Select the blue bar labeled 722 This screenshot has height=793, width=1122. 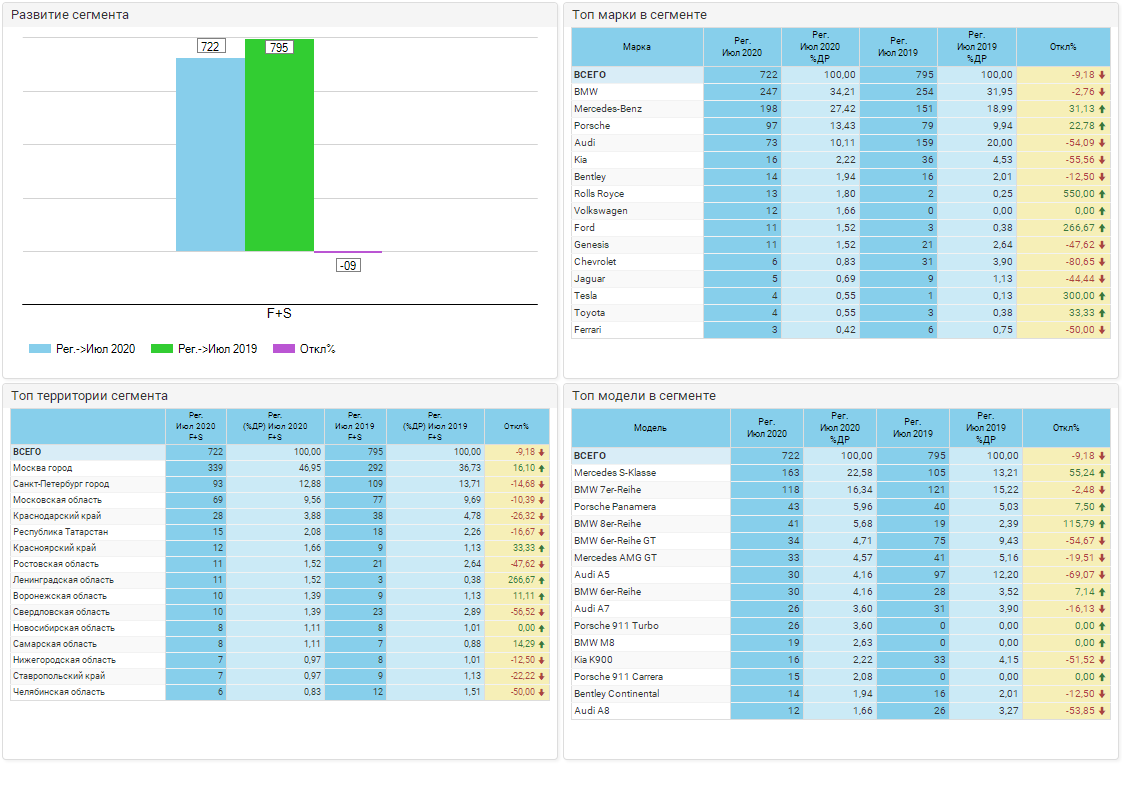[210, 155]
